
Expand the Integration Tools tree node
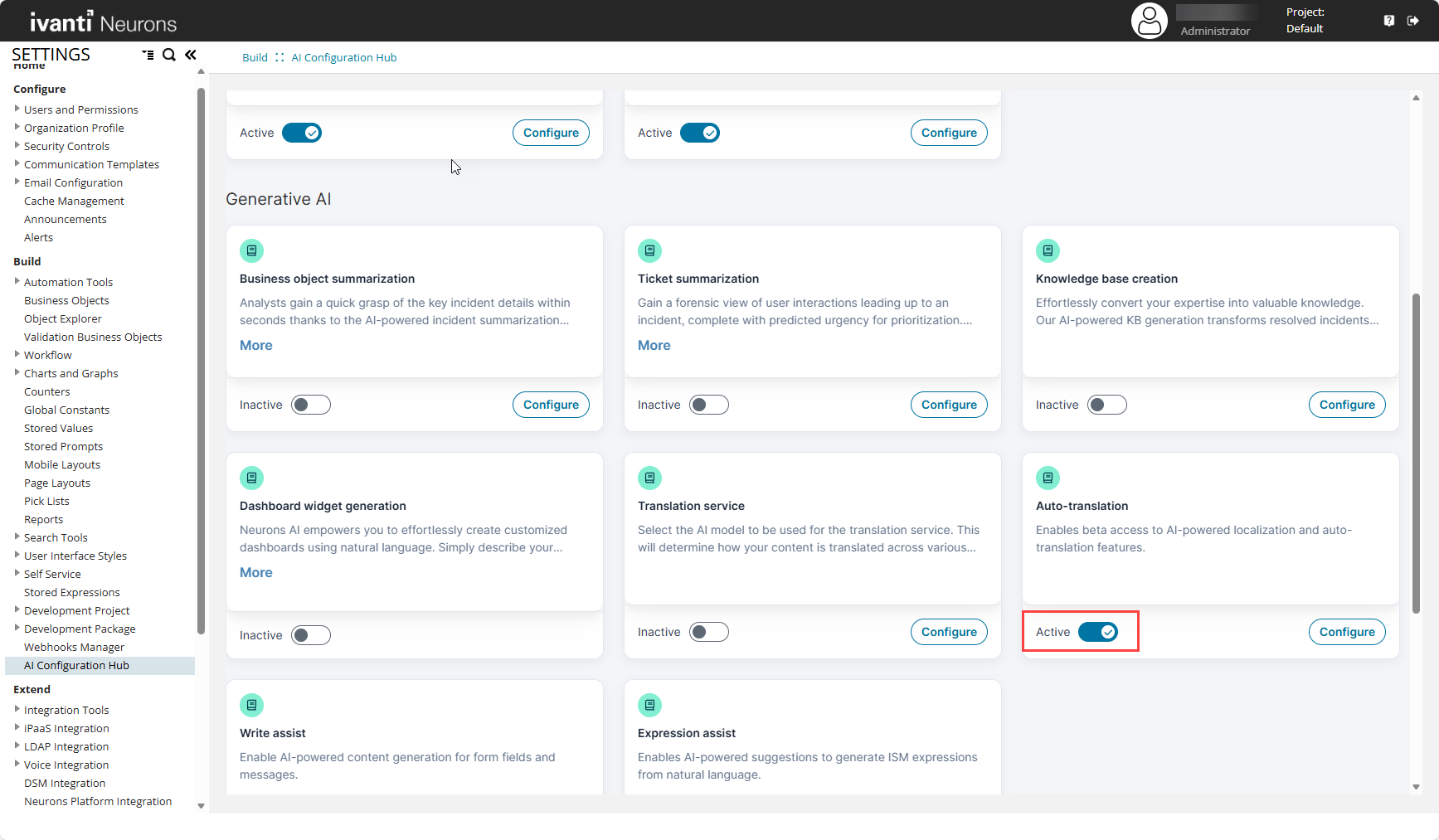pos(17,709)
